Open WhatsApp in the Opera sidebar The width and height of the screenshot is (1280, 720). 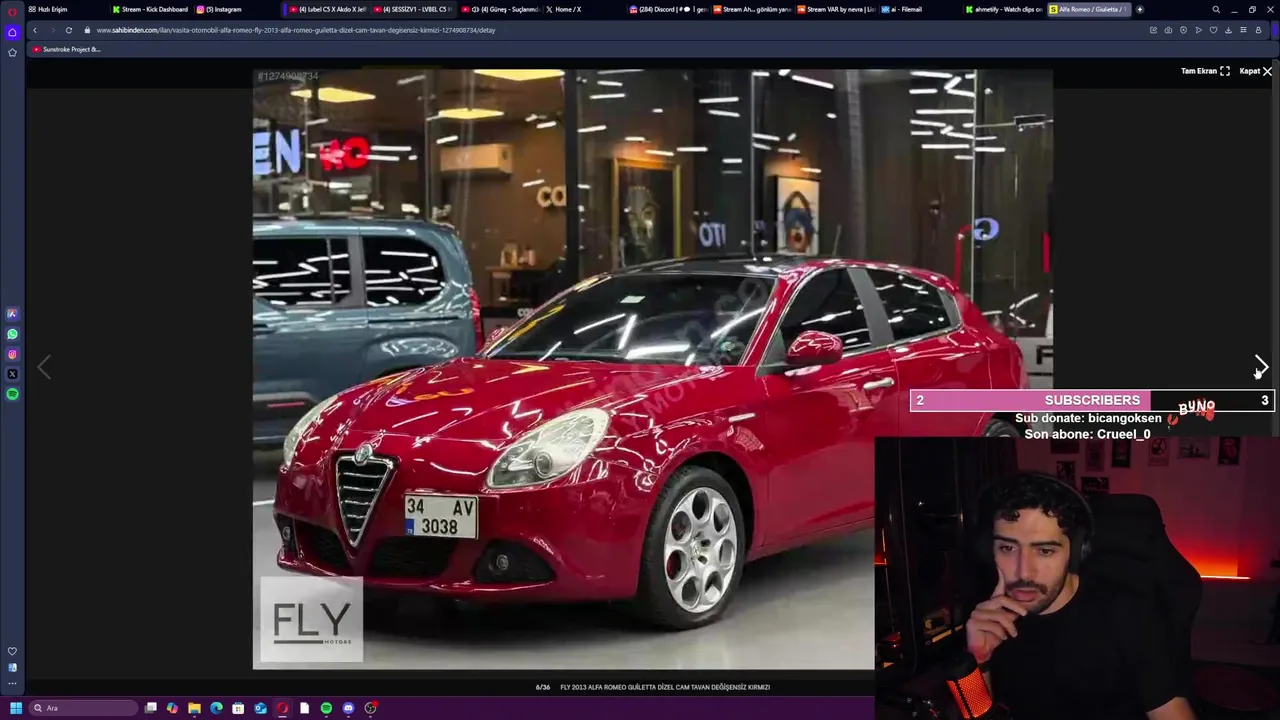12,334
